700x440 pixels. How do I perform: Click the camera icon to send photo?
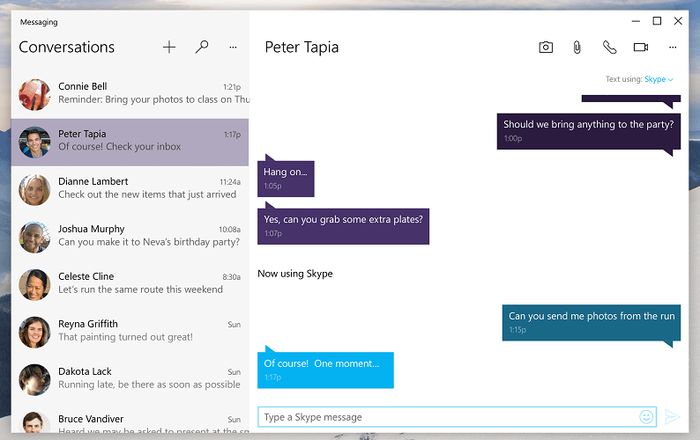[x=545, y=47]
